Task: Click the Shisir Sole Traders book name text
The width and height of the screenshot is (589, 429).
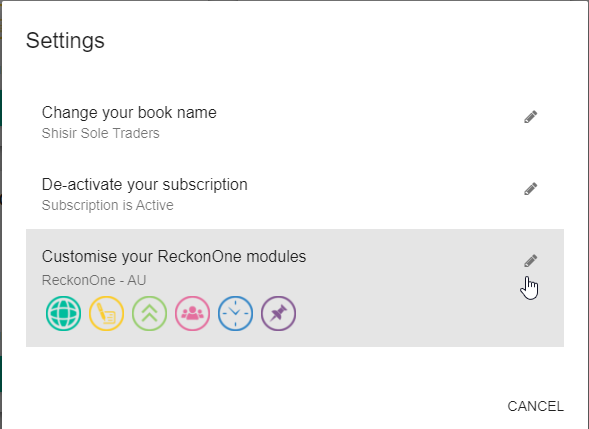Action: pos(100,133)
